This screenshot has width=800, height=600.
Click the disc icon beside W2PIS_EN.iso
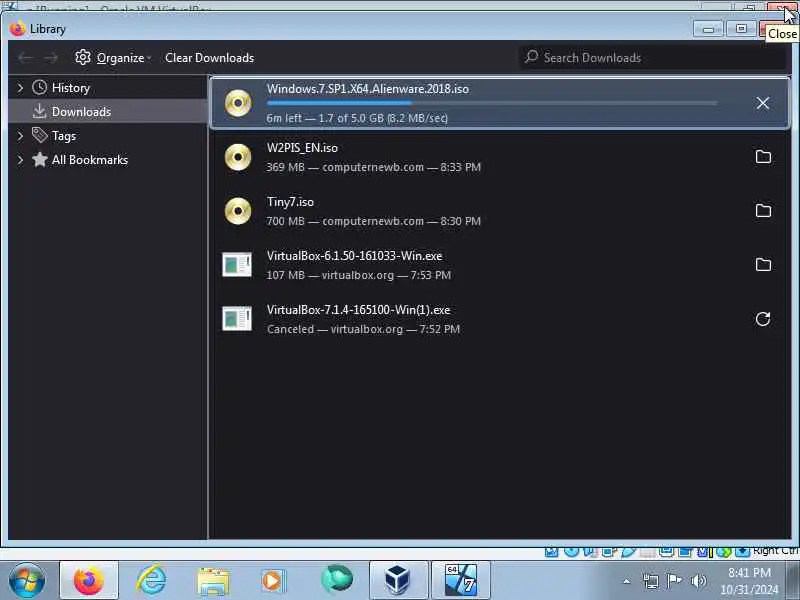[x=238, y=157]
